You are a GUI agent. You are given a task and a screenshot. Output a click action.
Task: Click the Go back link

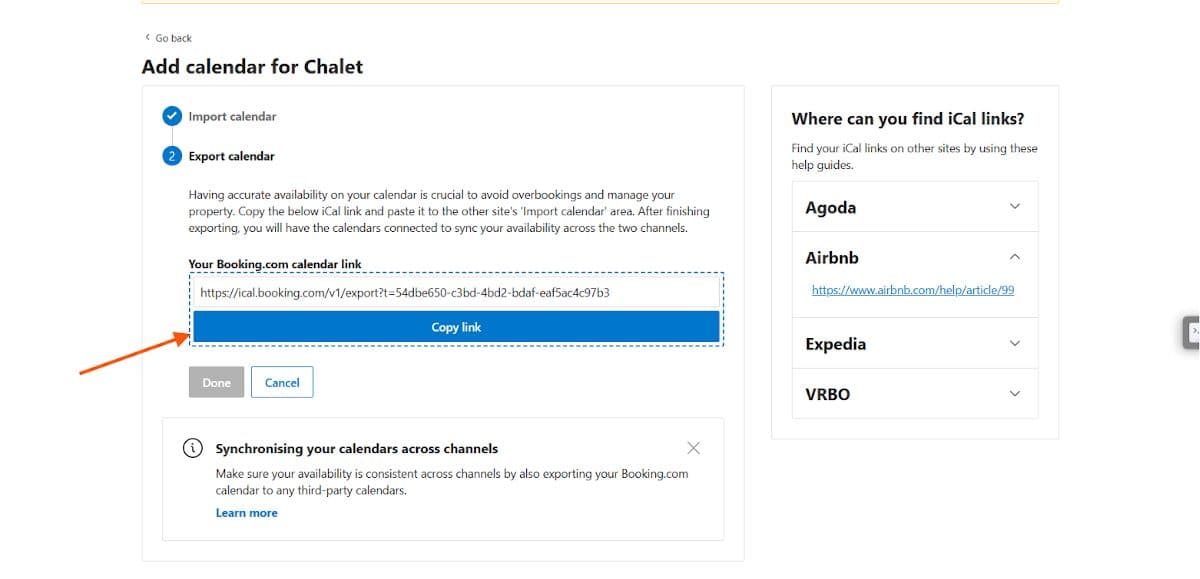coord(168,38)
